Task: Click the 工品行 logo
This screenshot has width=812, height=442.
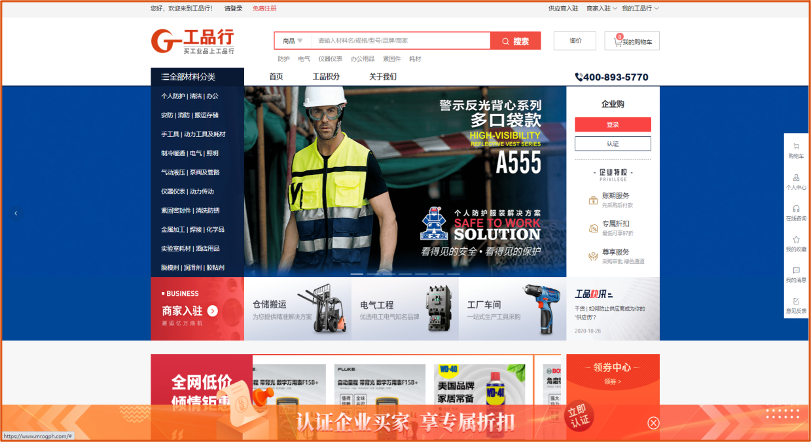Action: (193, 41)
